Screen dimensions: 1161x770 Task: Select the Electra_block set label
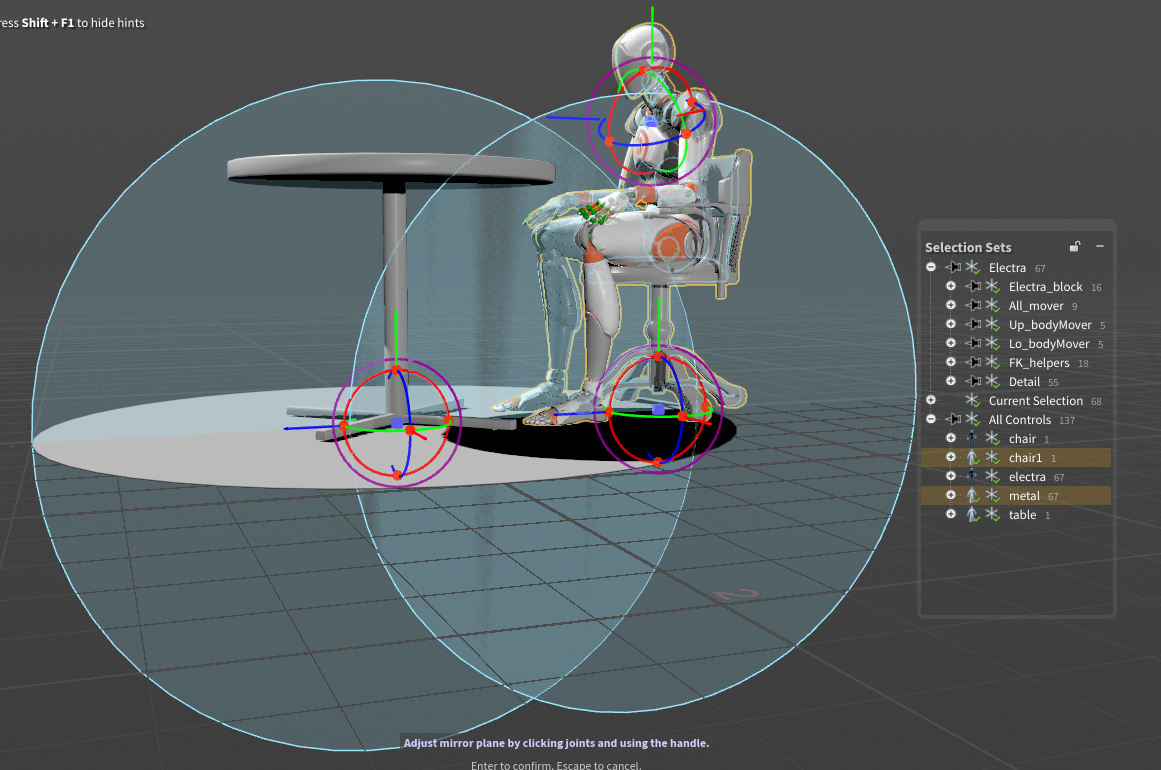pos(1045,287)
